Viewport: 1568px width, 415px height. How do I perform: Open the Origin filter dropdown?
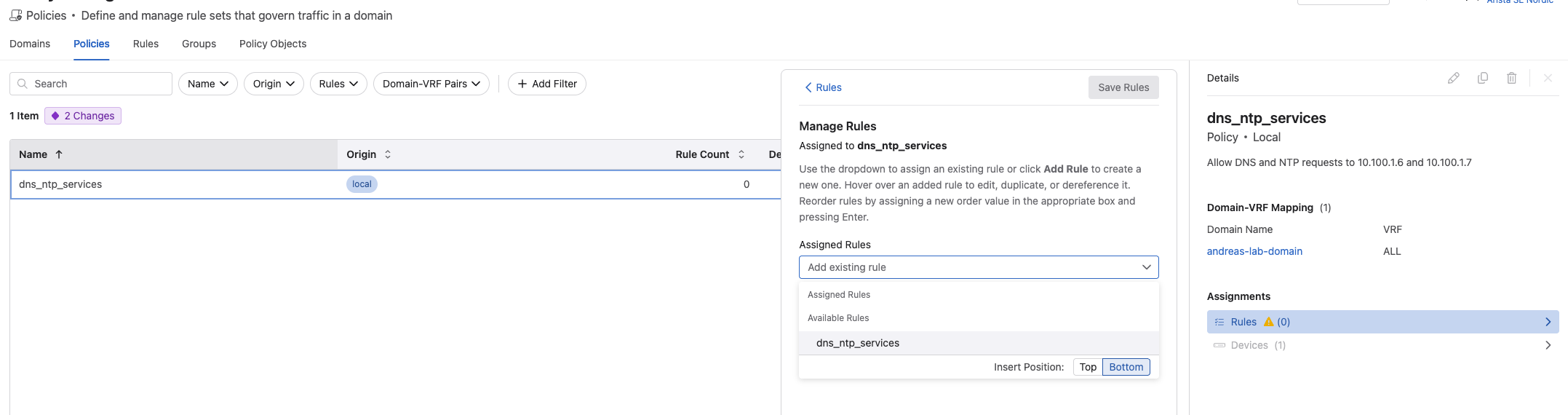(x=274, y=84)
